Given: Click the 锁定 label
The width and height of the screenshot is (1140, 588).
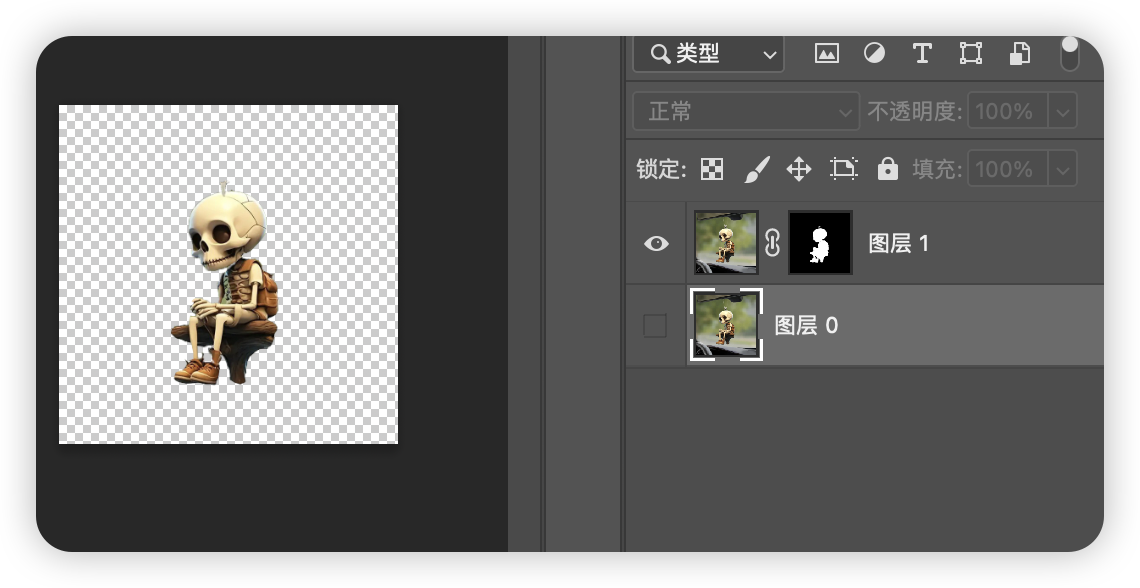Looking at the screenshot, I should 660,169.
